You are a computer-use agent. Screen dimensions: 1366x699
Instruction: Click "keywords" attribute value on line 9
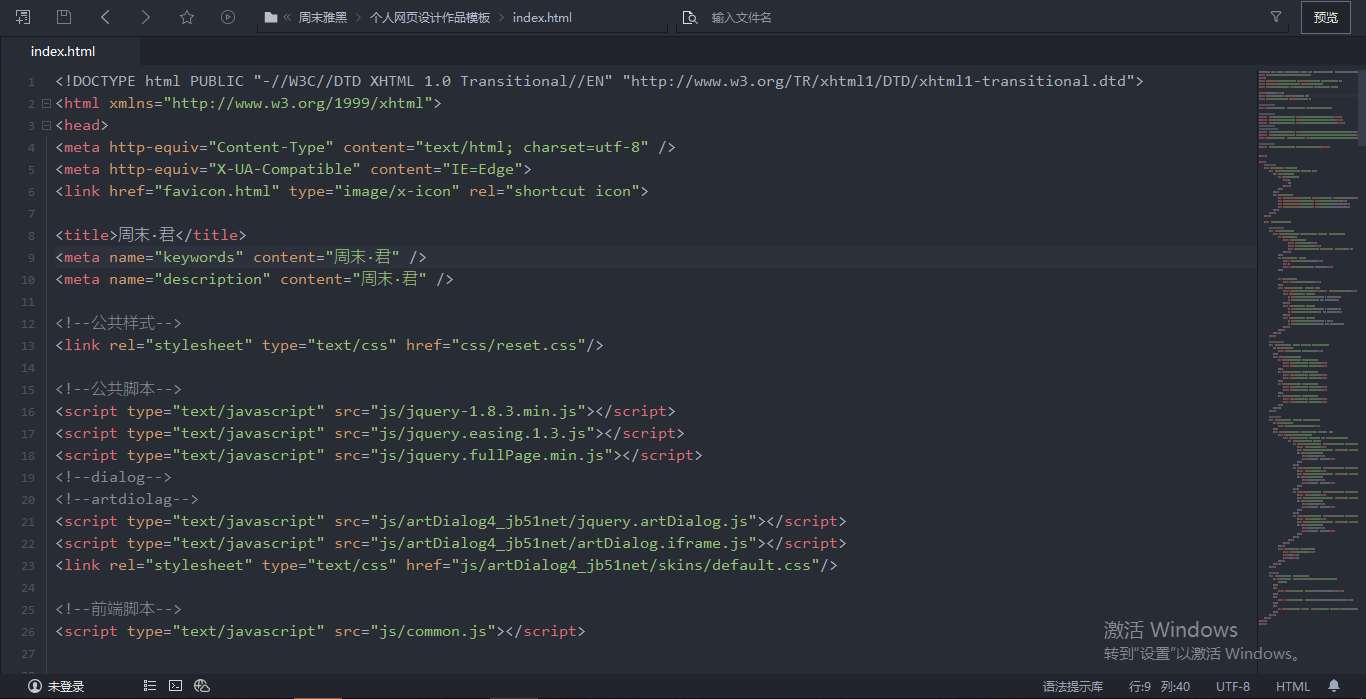tap(199, 257)
